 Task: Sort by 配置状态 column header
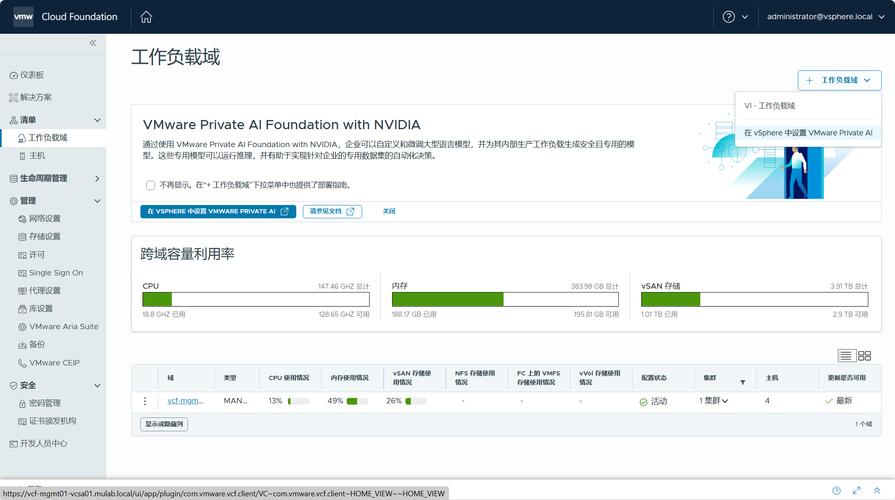click(x=654, y=378)
